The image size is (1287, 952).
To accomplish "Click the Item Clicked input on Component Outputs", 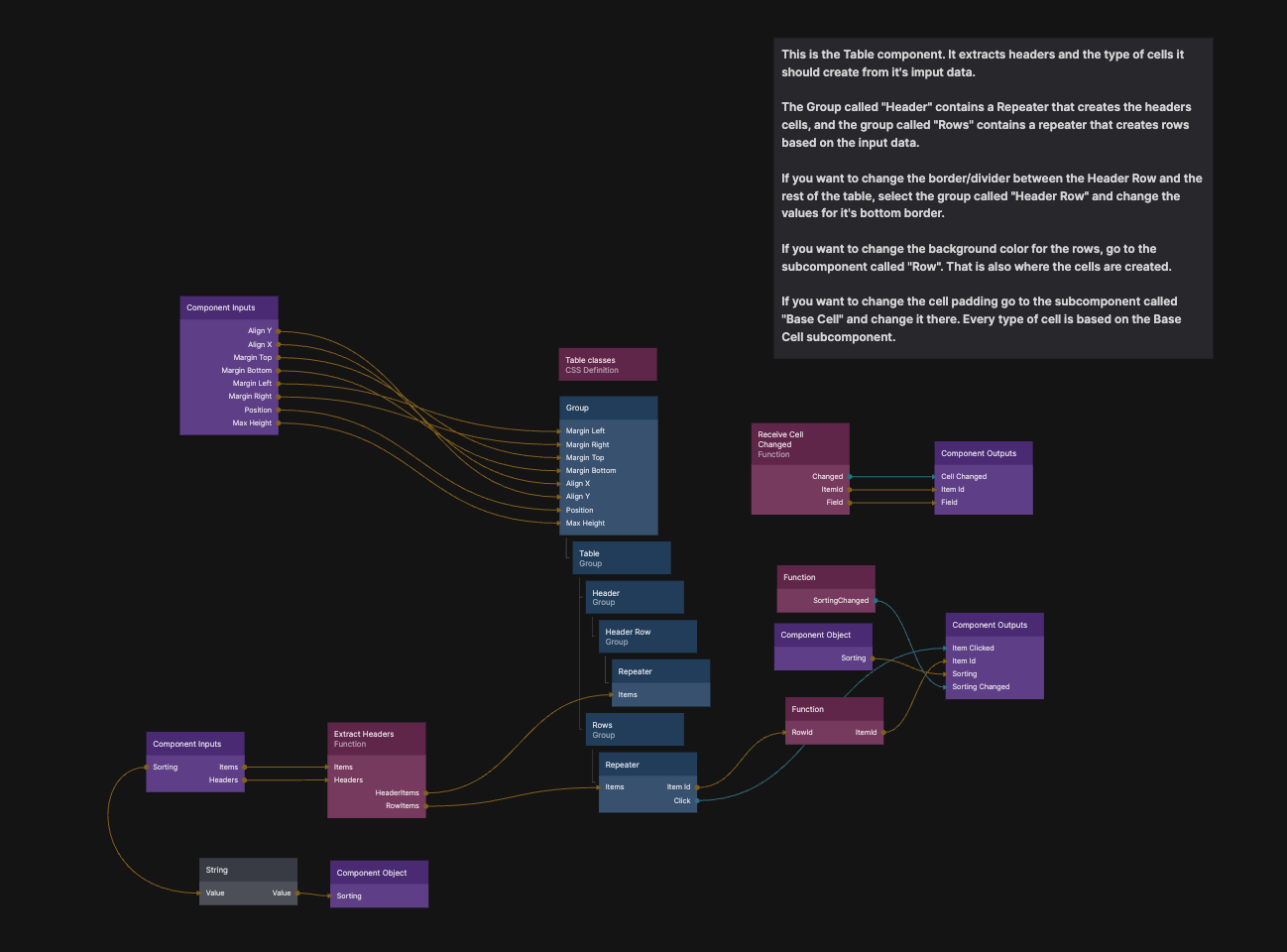I will [x=947, y=649].
